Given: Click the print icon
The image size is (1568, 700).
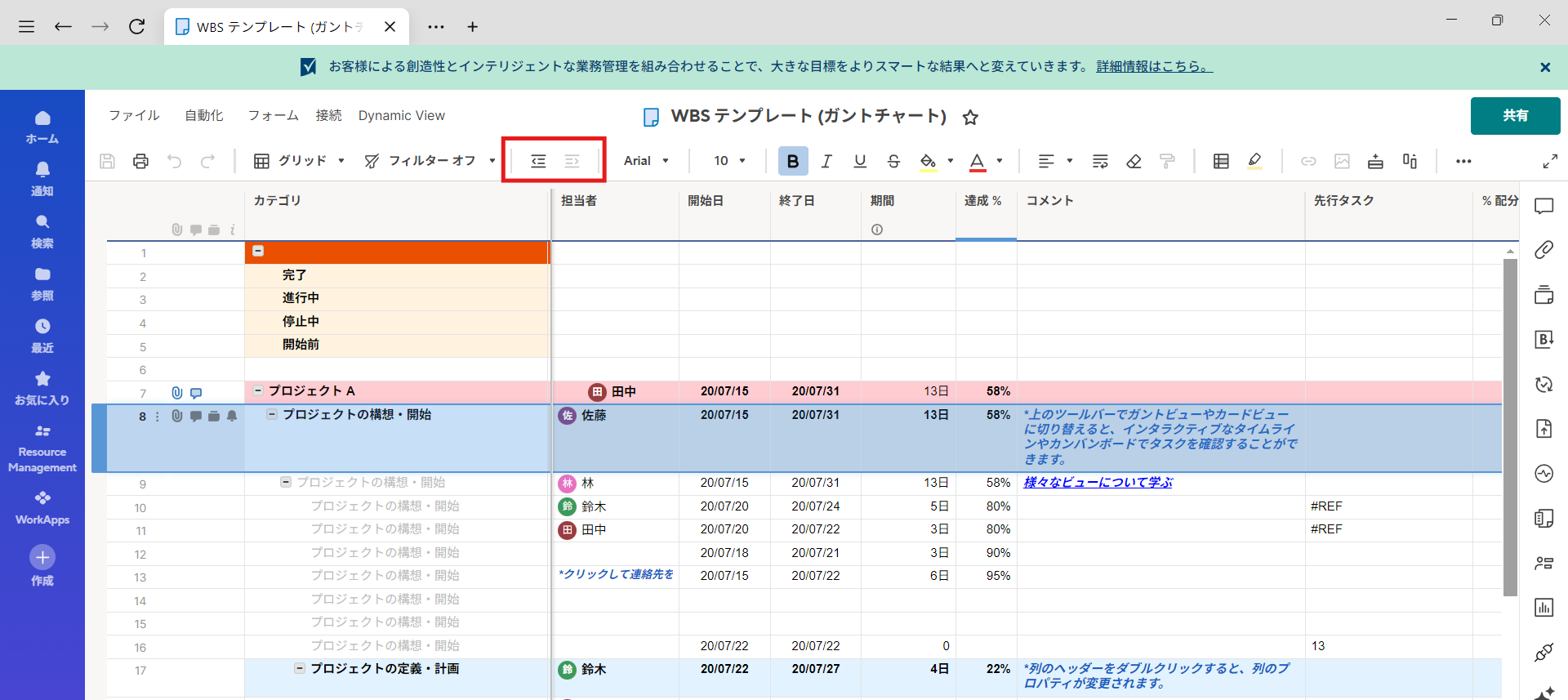Looking at the screenshot, I should pos(140,161).
